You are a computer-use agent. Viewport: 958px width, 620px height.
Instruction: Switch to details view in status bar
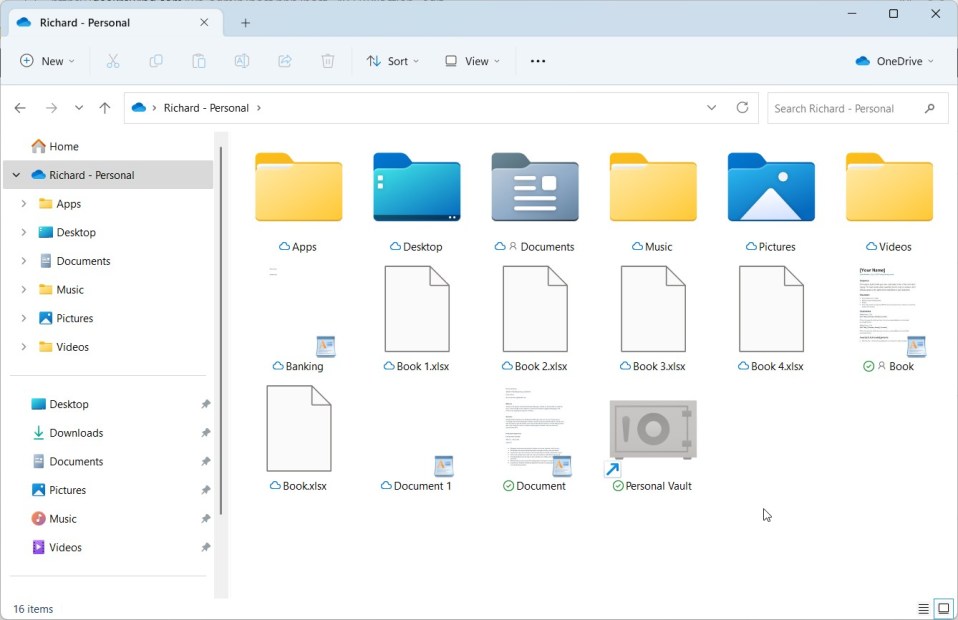tap(922, 608)
